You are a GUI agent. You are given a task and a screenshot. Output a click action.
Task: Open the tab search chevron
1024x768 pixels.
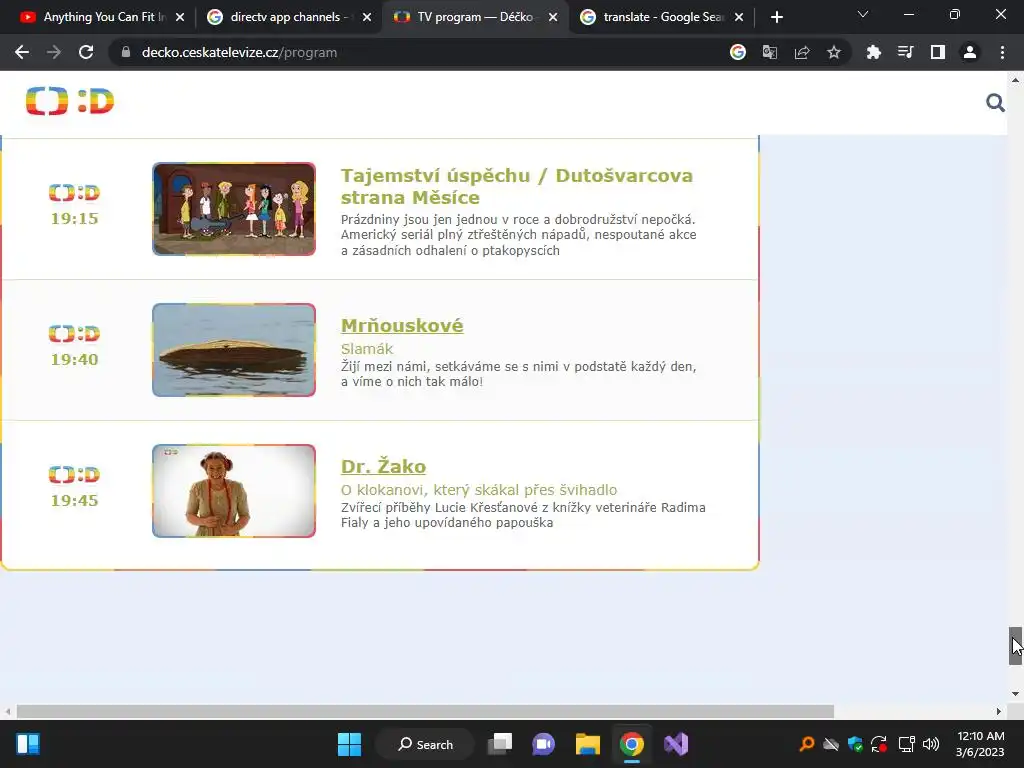tap(863, 14)
